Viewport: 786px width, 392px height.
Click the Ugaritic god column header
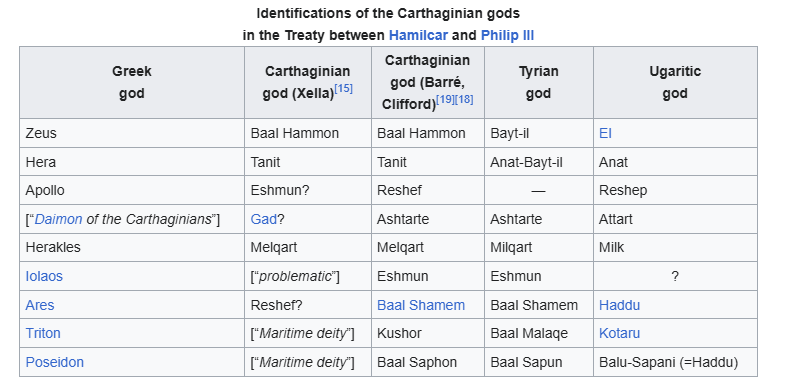coord(675,83)
